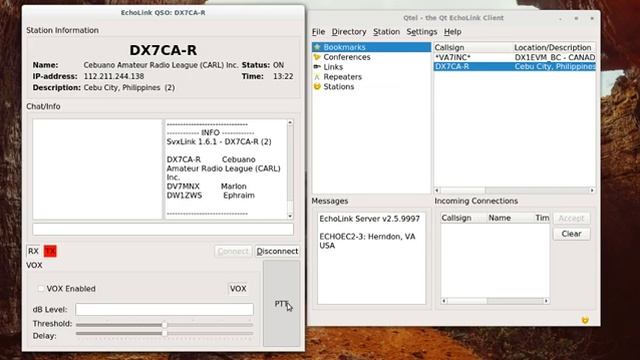Click the Disconnect button
Screen dimensions: 640x360
[x=277, y=251]
